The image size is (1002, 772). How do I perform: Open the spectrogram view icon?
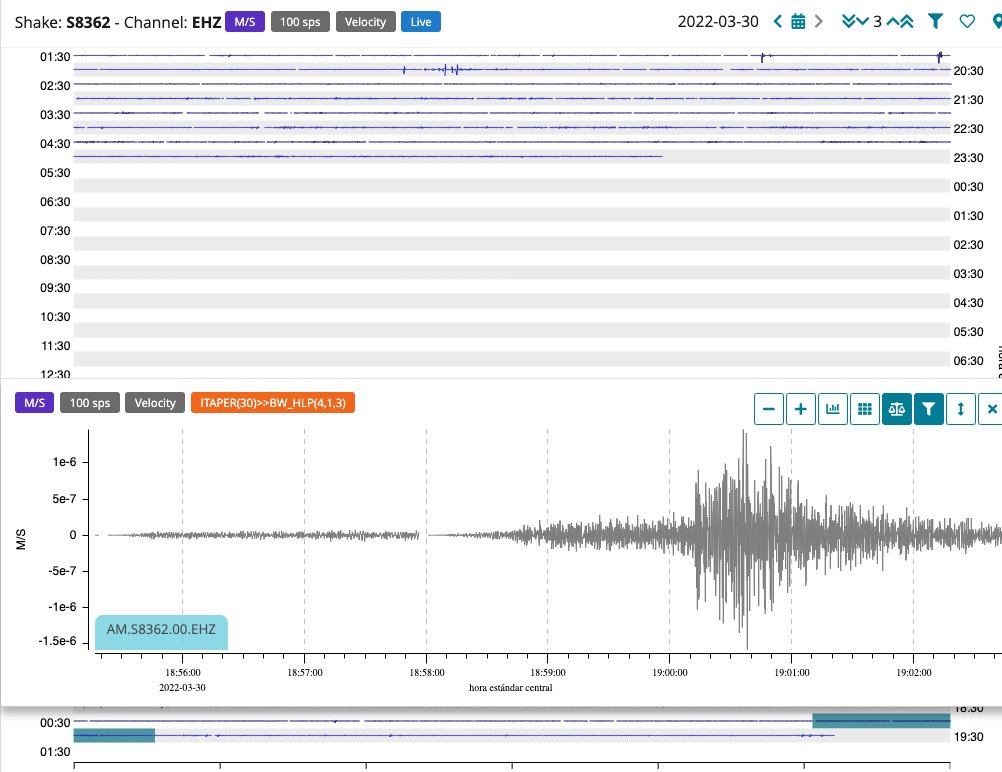(x=833, y=409)
